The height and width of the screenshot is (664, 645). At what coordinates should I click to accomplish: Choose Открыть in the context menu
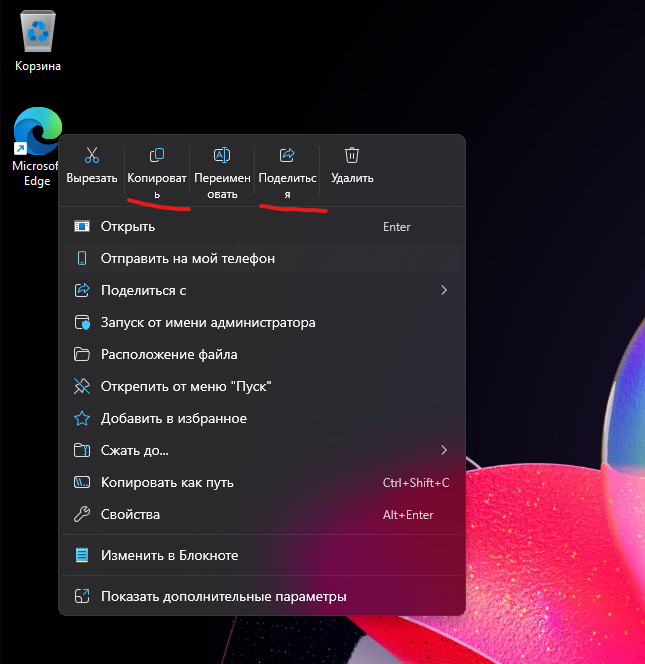click(262, 227)
